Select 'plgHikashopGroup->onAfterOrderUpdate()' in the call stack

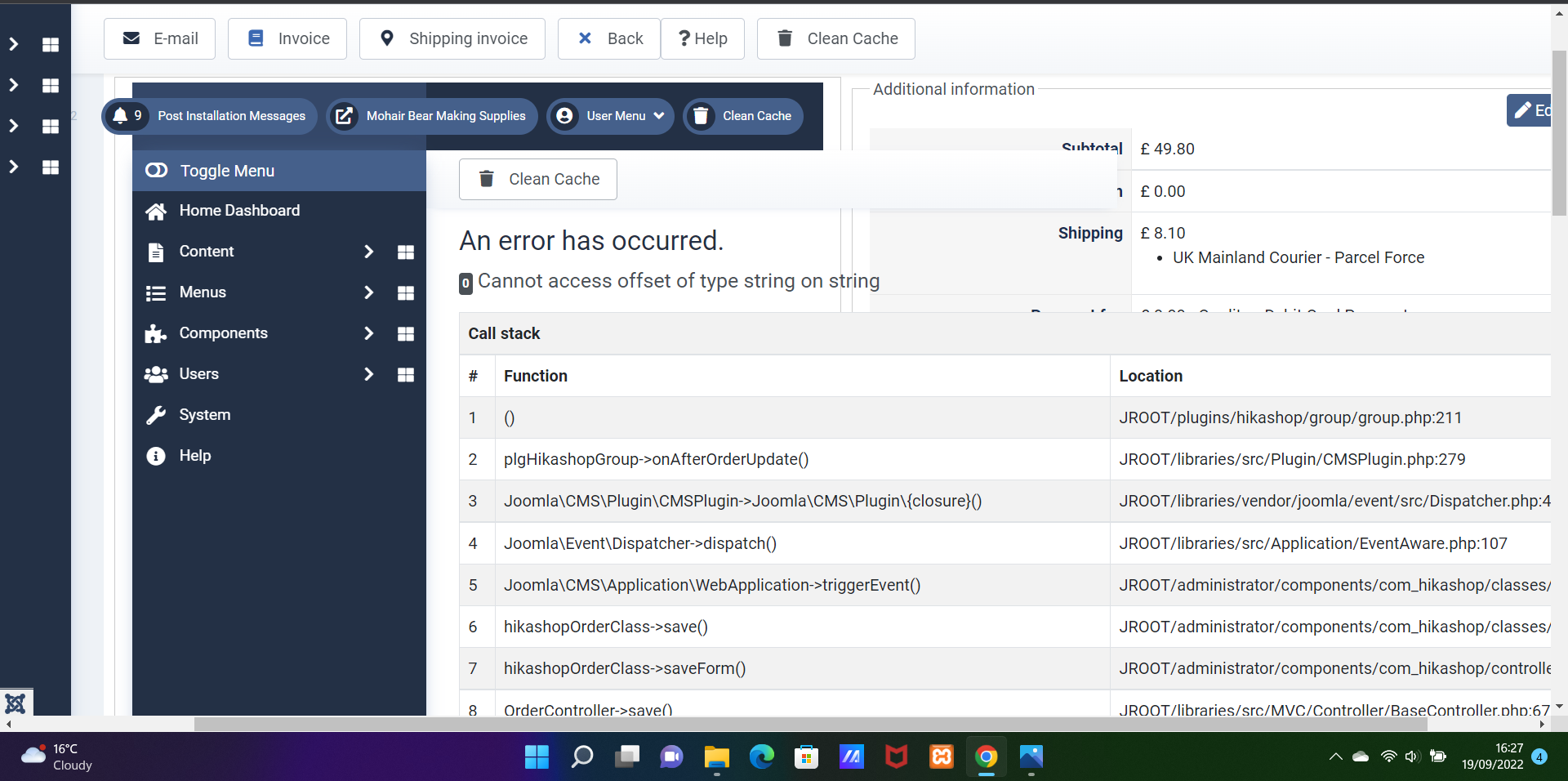pyautogui.click(x=656, y=459)
